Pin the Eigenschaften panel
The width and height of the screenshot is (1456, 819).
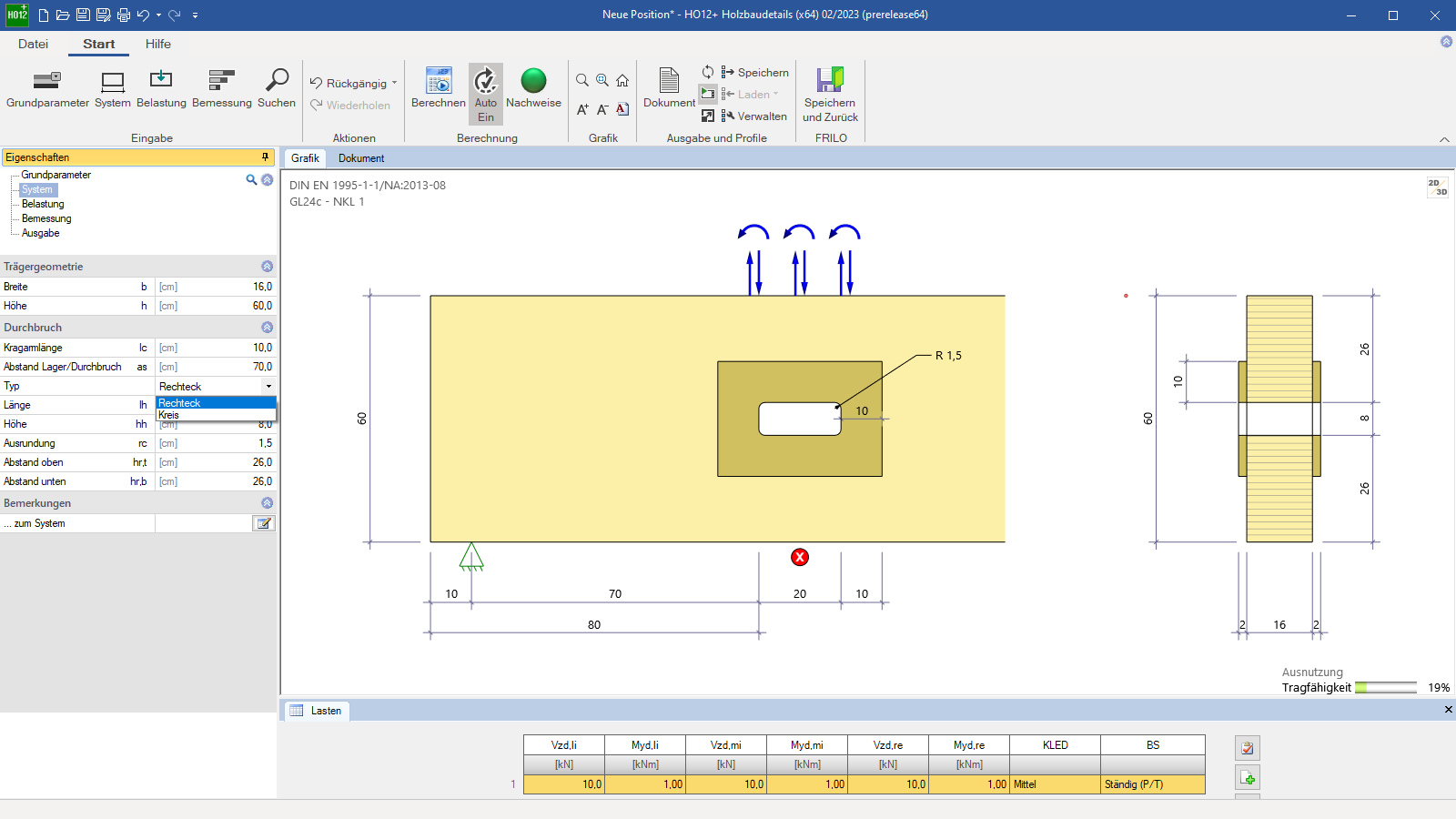(265, 157)
